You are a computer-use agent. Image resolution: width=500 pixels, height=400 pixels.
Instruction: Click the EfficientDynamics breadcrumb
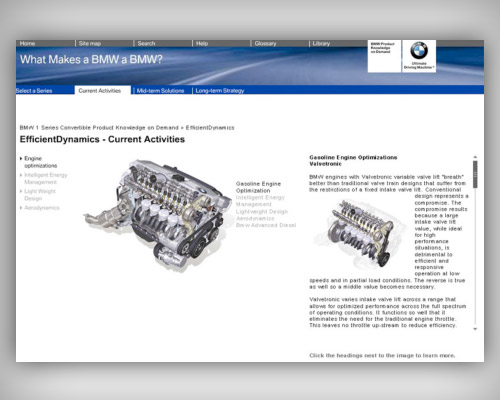click(210, 128)
